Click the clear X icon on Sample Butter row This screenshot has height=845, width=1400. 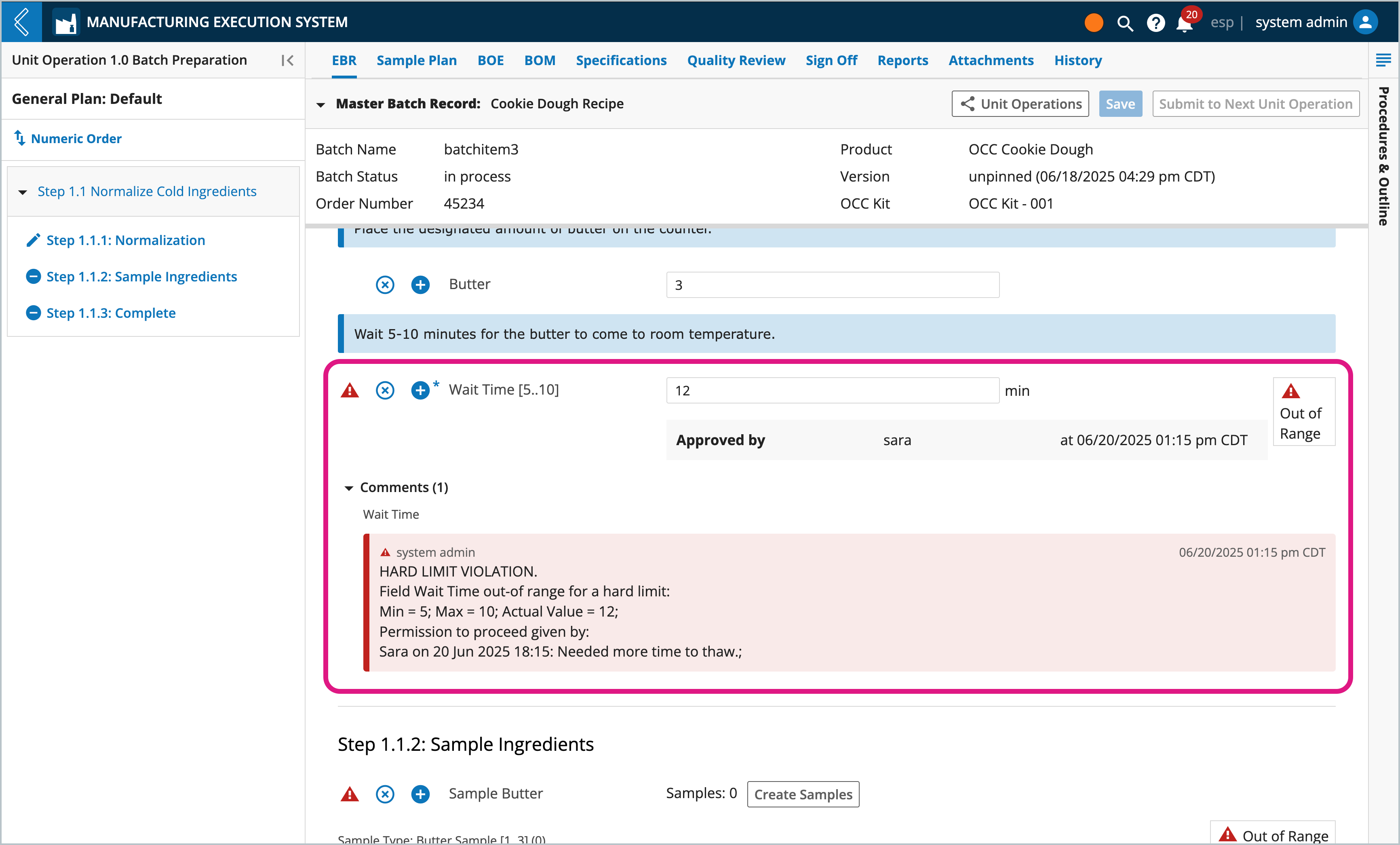[385, 794]
